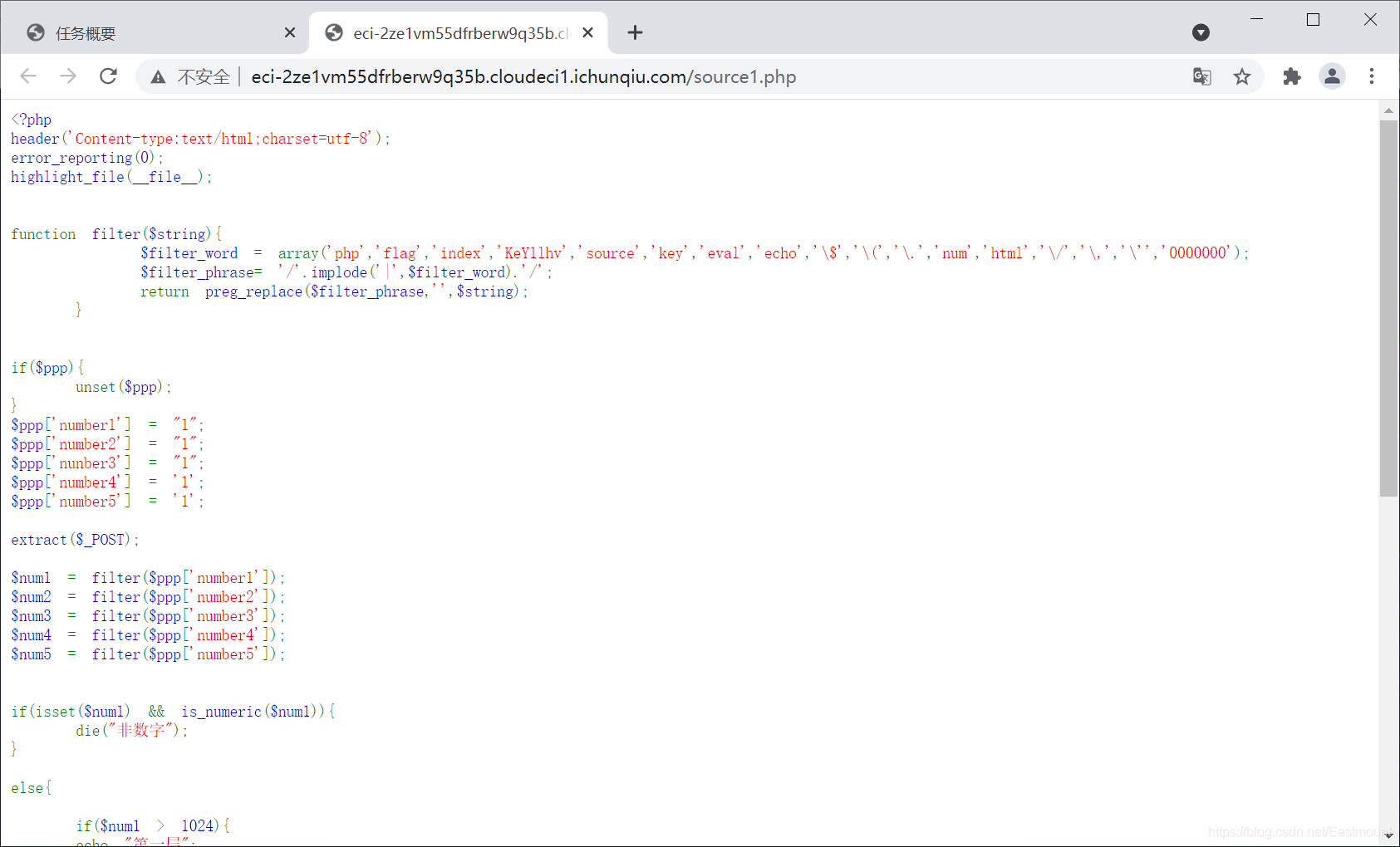Maximize the Chrome window
Viewport: 1400px width, 847px height.
click(1313, 19)
